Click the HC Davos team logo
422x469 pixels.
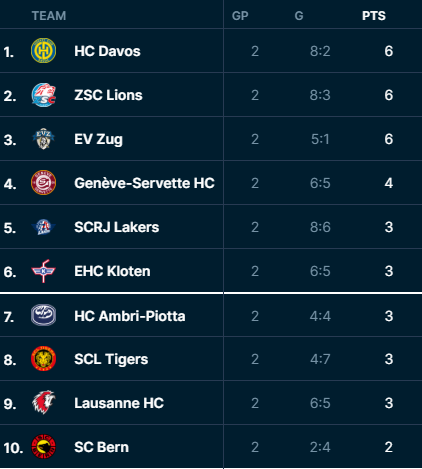(43, 51)
